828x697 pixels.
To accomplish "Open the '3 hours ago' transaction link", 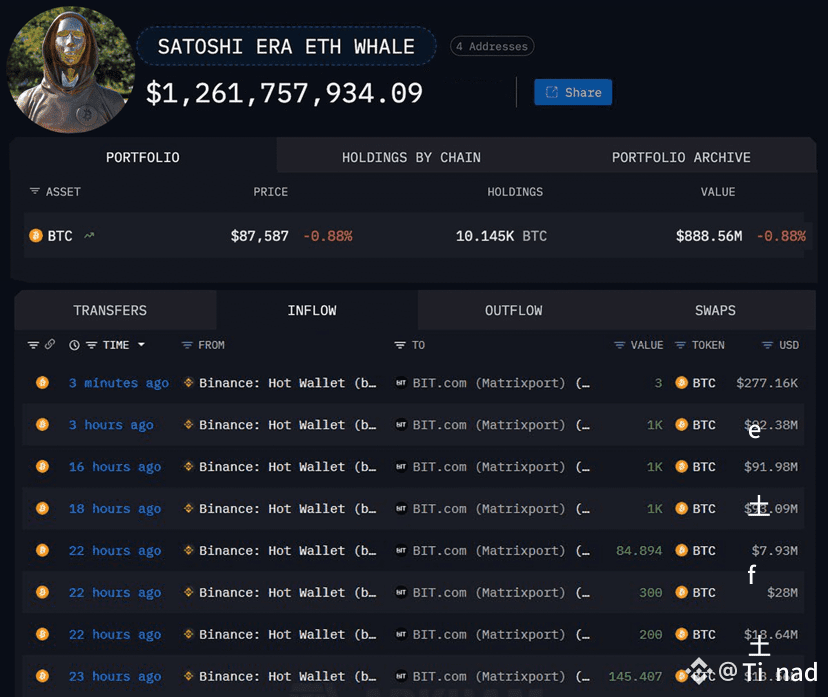I will pos(111,425).
